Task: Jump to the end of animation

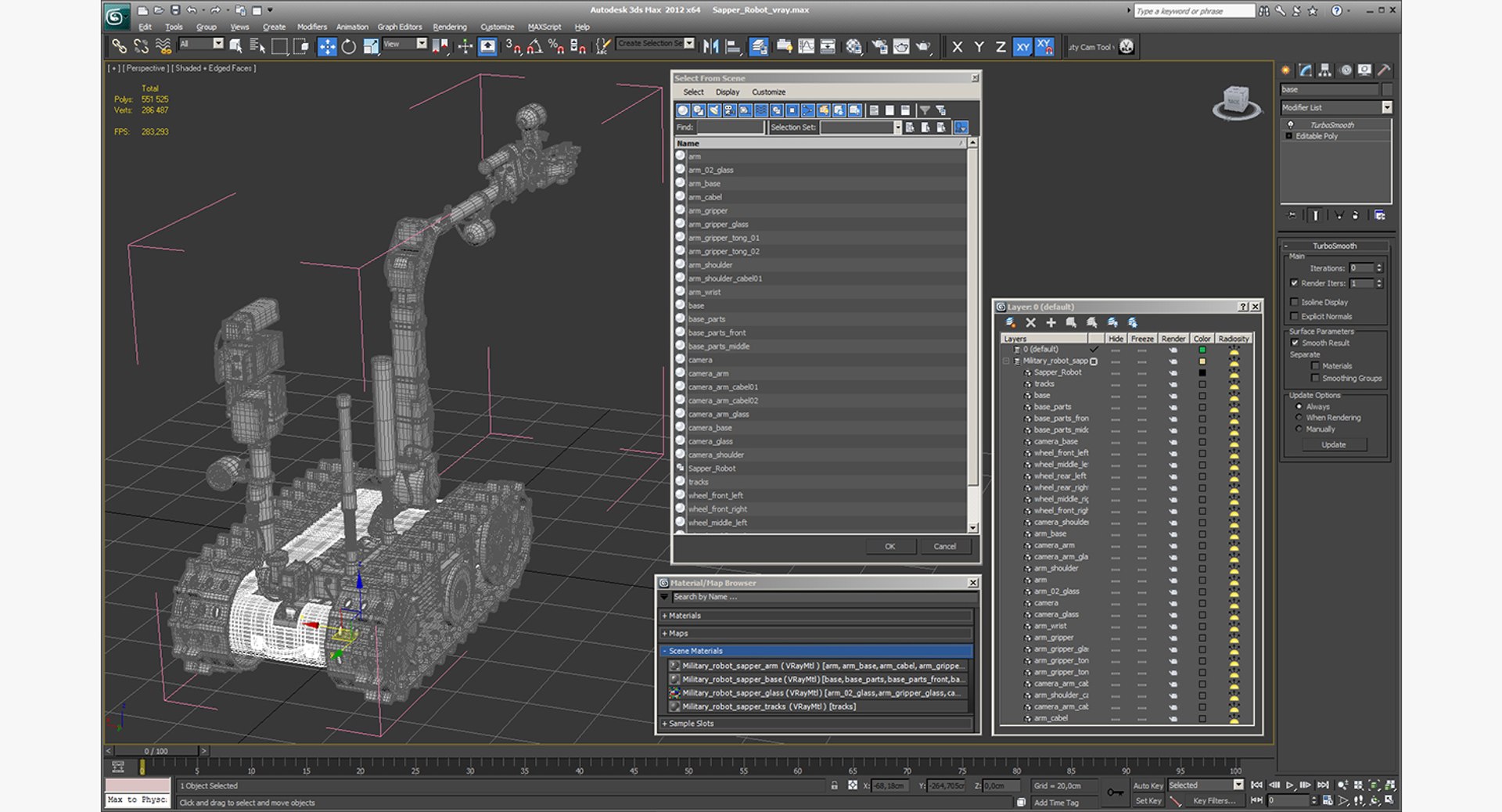Action: click(1323, 785)
